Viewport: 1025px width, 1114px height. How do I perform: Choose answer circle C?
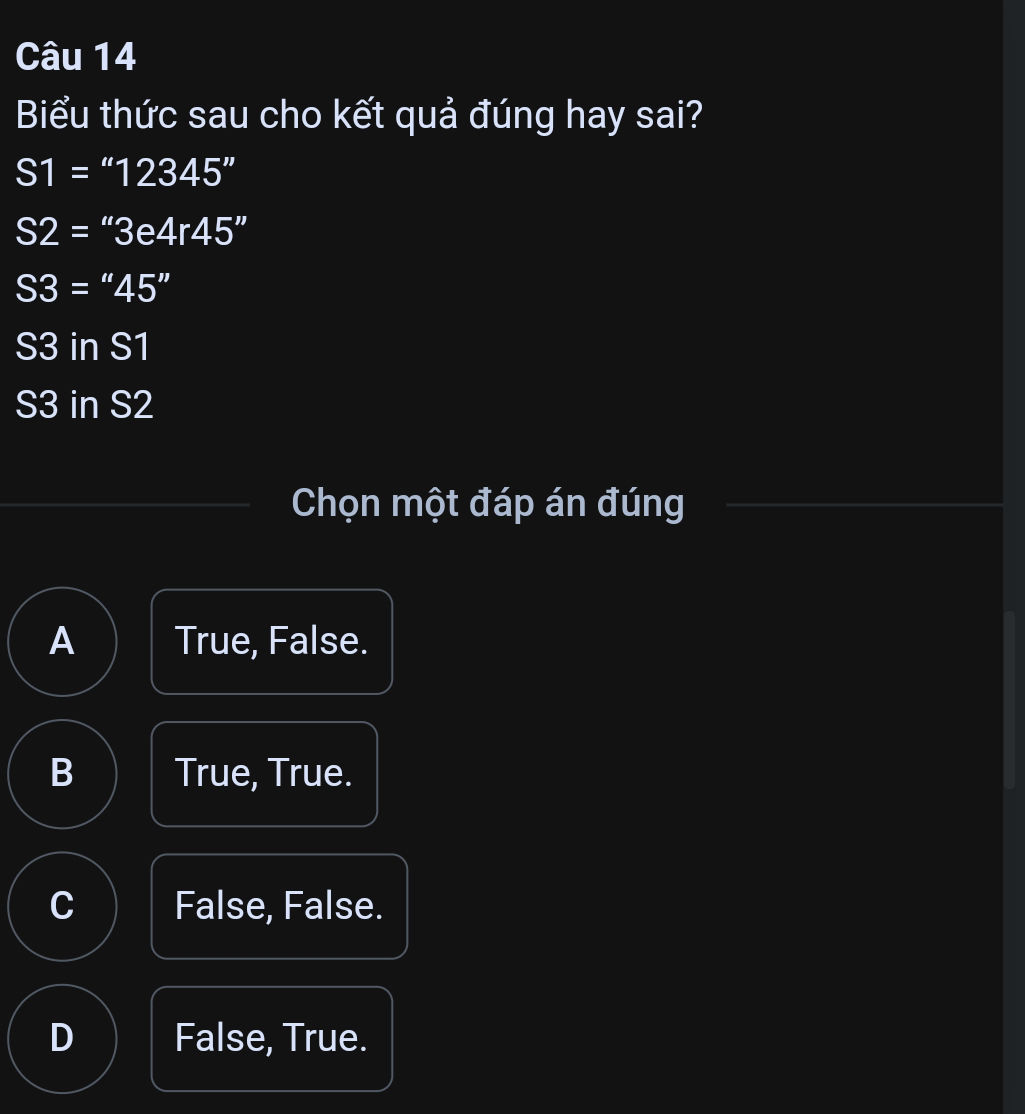pyautogui.click(x=63, y=907)
